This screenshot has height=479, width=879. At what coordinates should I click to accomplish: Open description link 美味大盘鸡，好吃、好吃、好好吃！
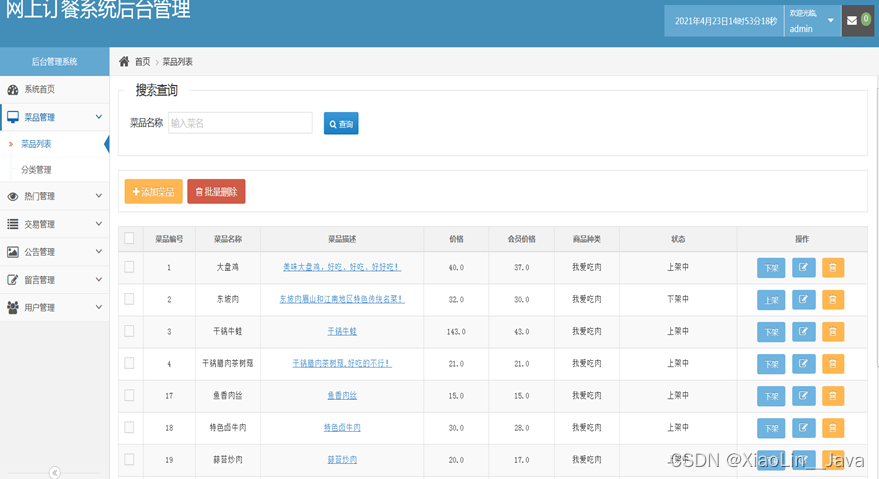pos(342,267)
